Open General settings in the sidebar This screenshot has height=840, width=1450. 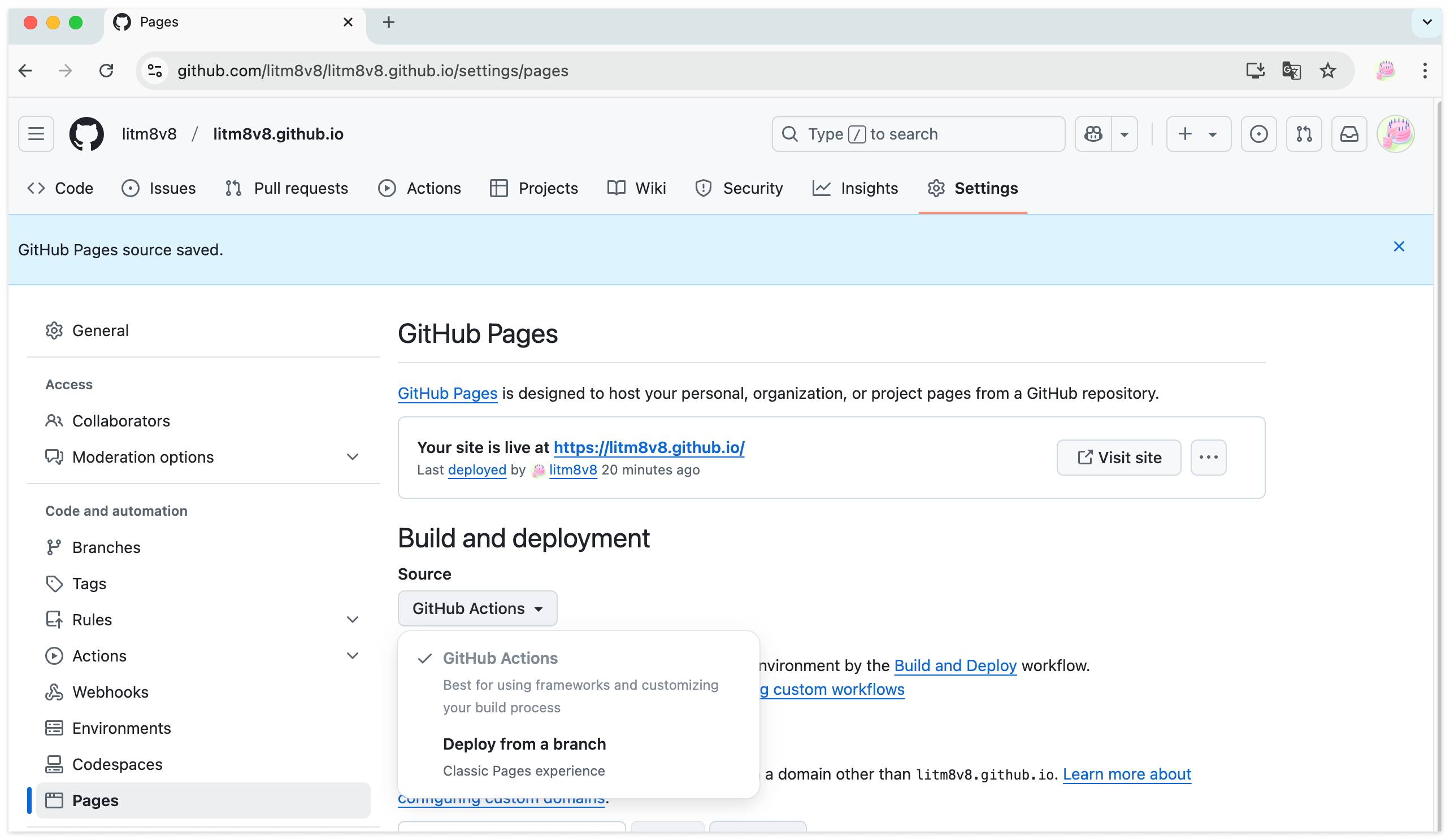coord(202,331)
